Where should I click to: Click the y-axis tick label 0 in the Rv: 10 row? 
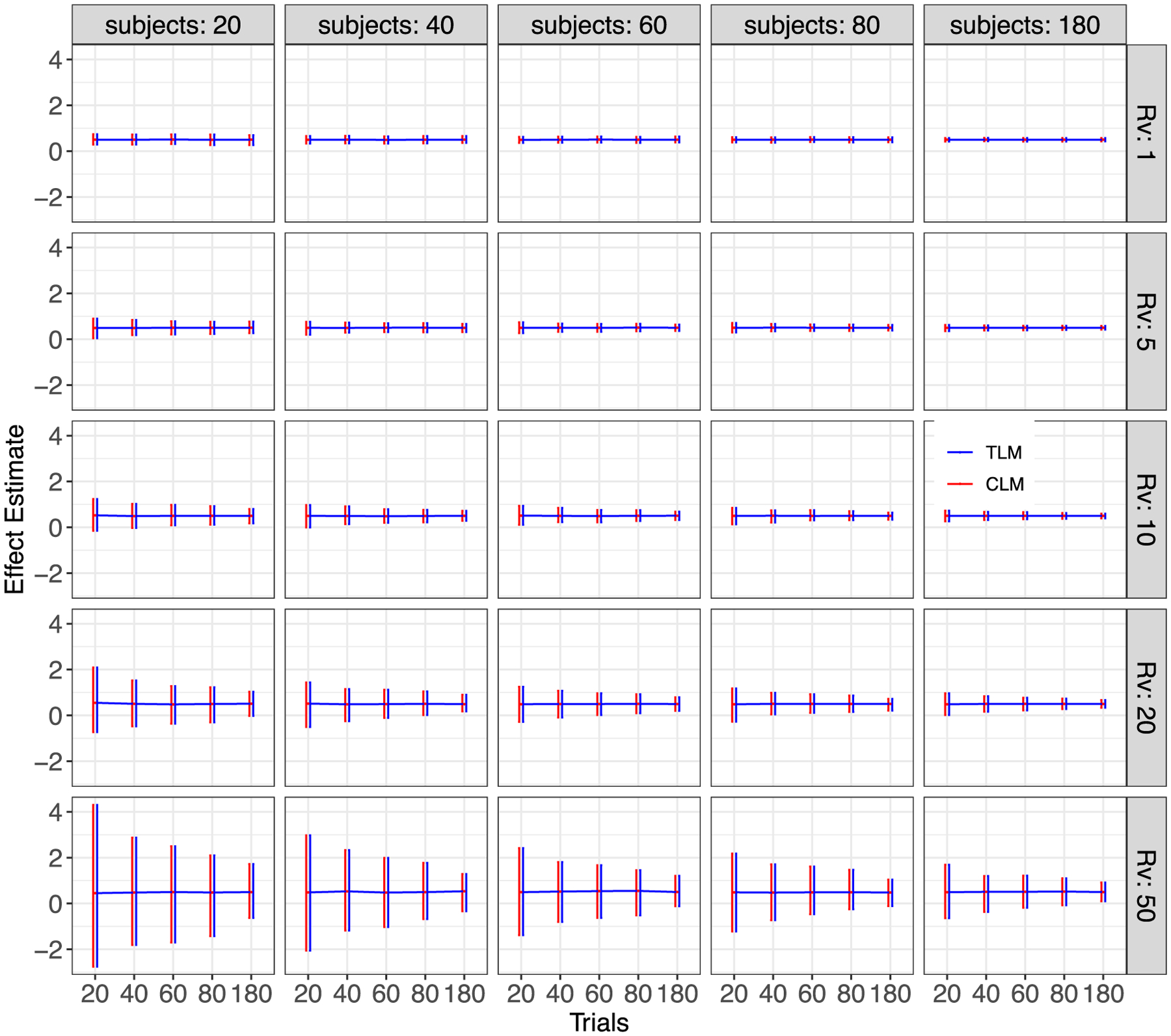pyautogui.click(x=56, y=528)
